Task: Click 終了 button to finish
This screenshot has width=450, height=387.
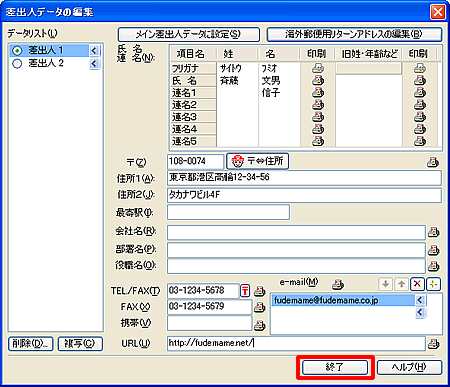Action: click(x=335, y=367)
